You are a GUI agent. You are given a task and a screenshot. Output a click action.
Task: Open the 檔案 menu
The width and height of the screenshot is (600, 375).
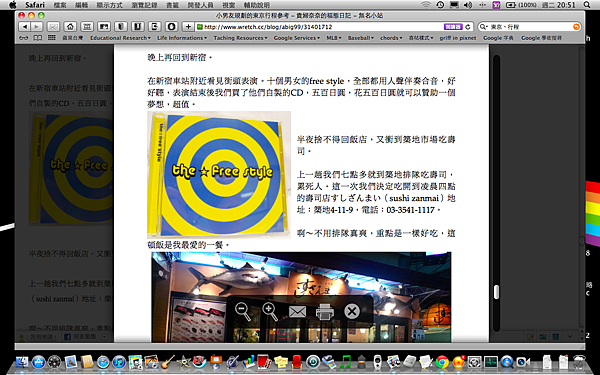pos(60,5)
